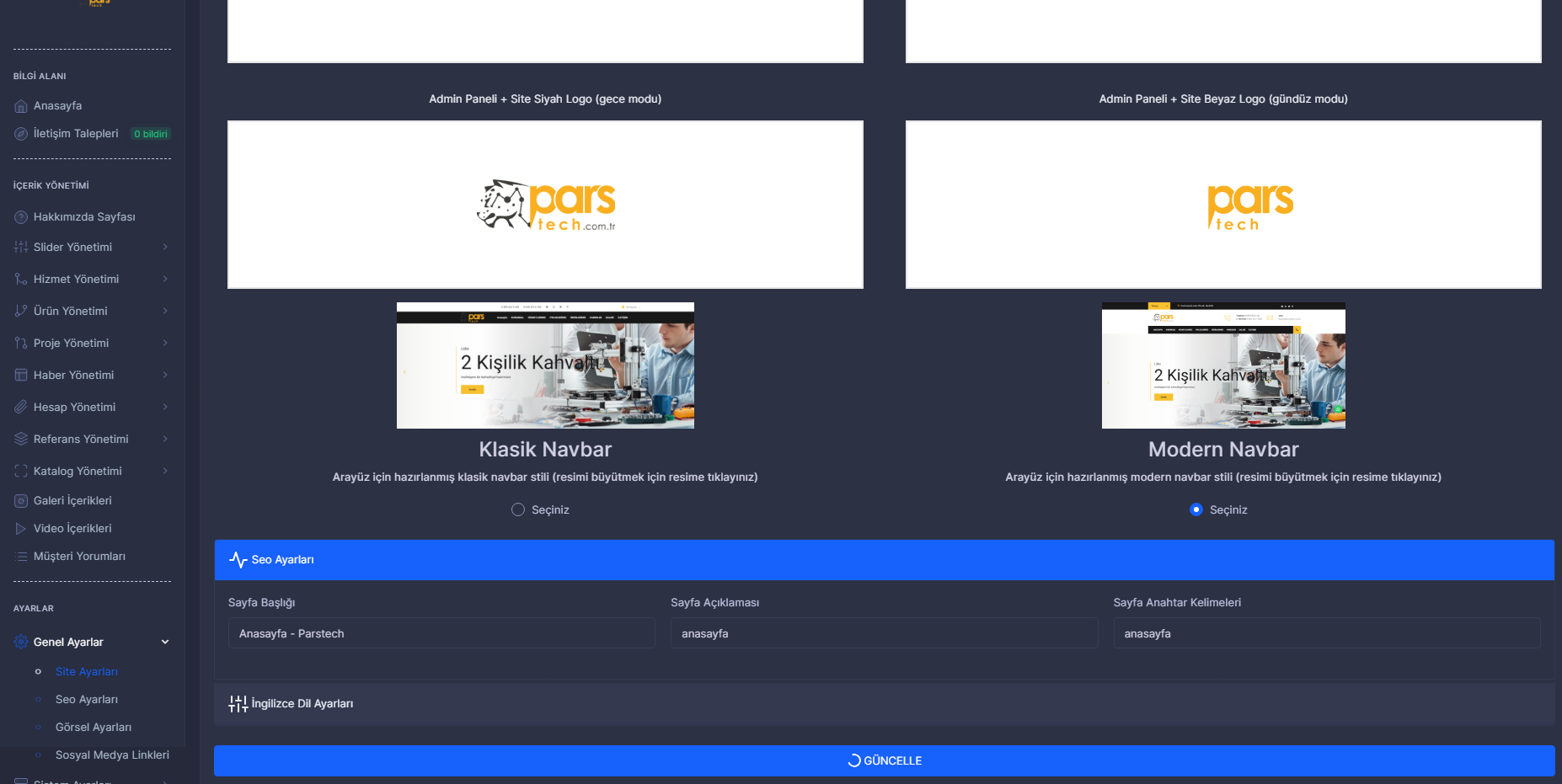Click the Ürün Yönetimi branch icon

coord(21,312)
